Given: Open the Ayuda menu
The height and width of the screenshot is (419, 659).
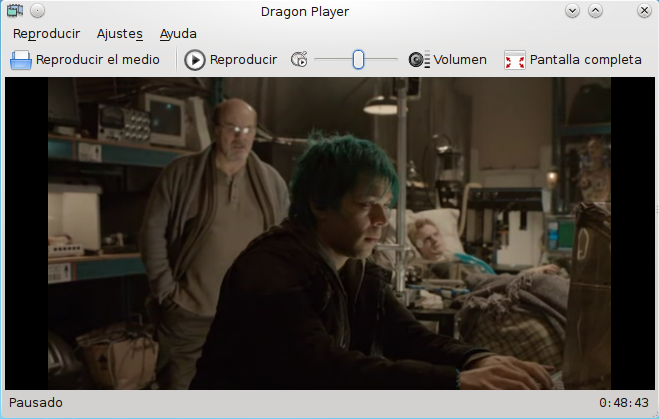Looking at the screenshot, I should pos(178,34).
